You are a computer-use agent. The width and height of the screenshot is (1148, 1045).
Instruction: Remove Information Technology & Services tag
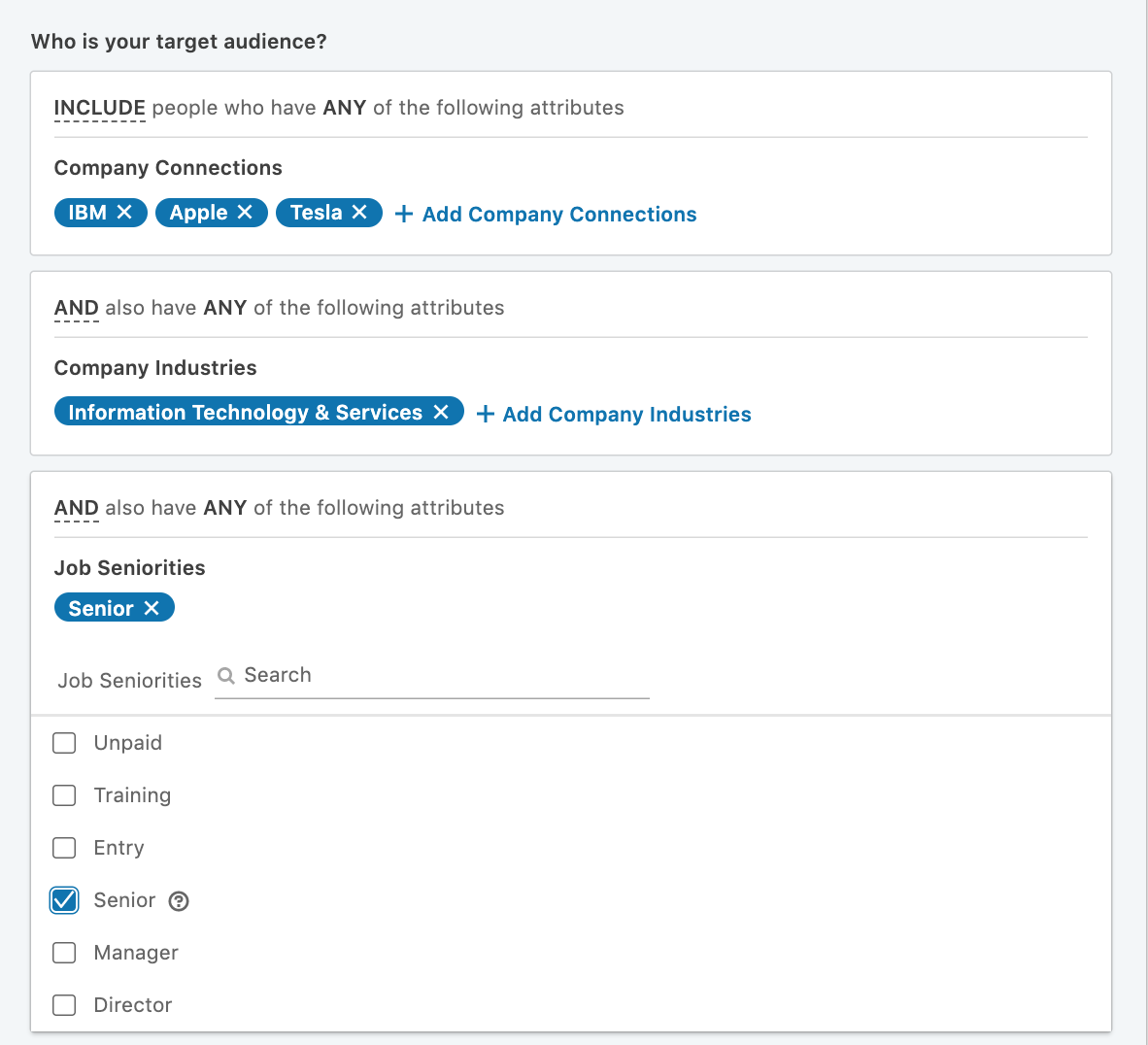pos(441,413)
